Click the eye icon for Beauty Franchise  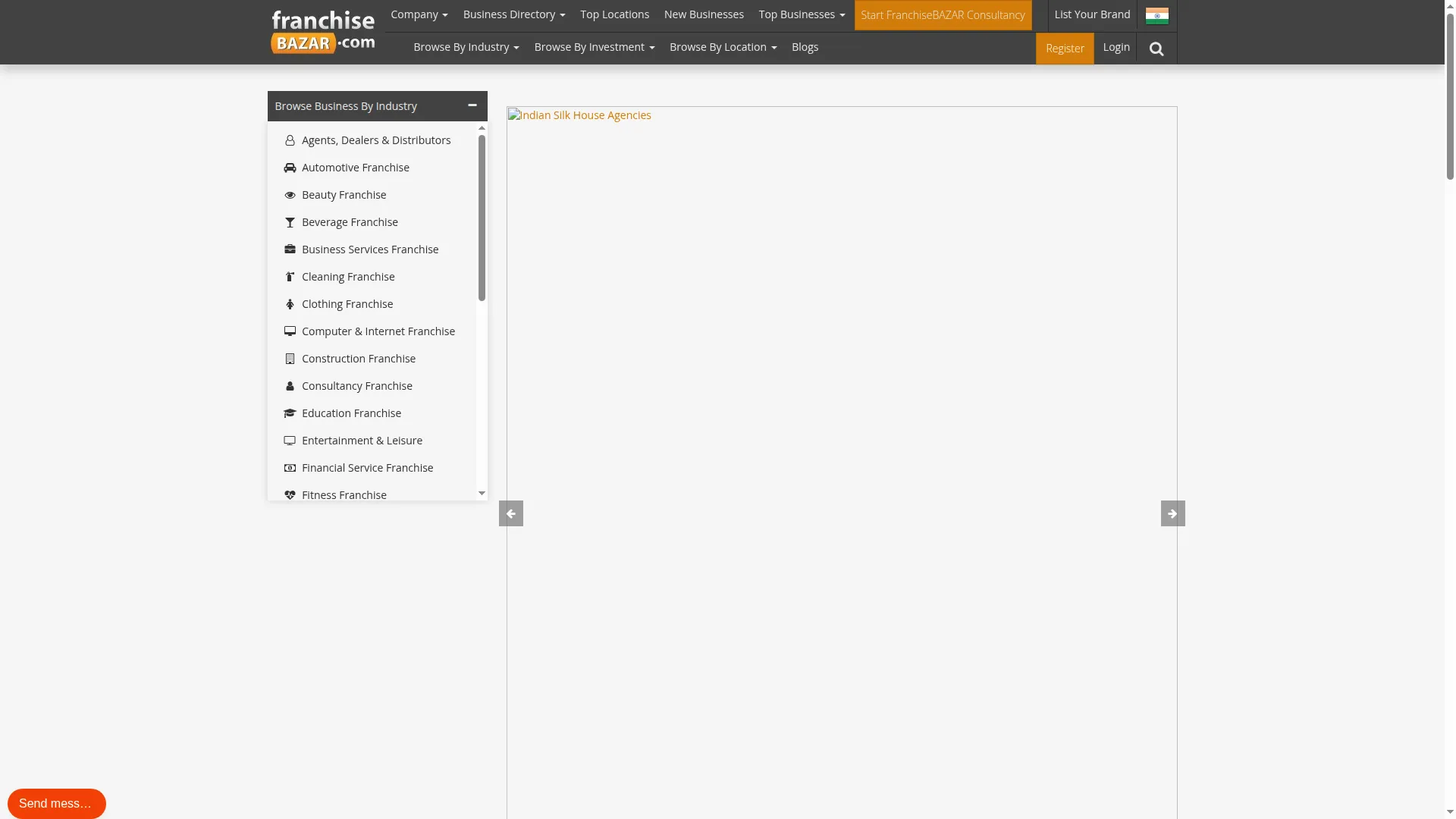[290, 196]
